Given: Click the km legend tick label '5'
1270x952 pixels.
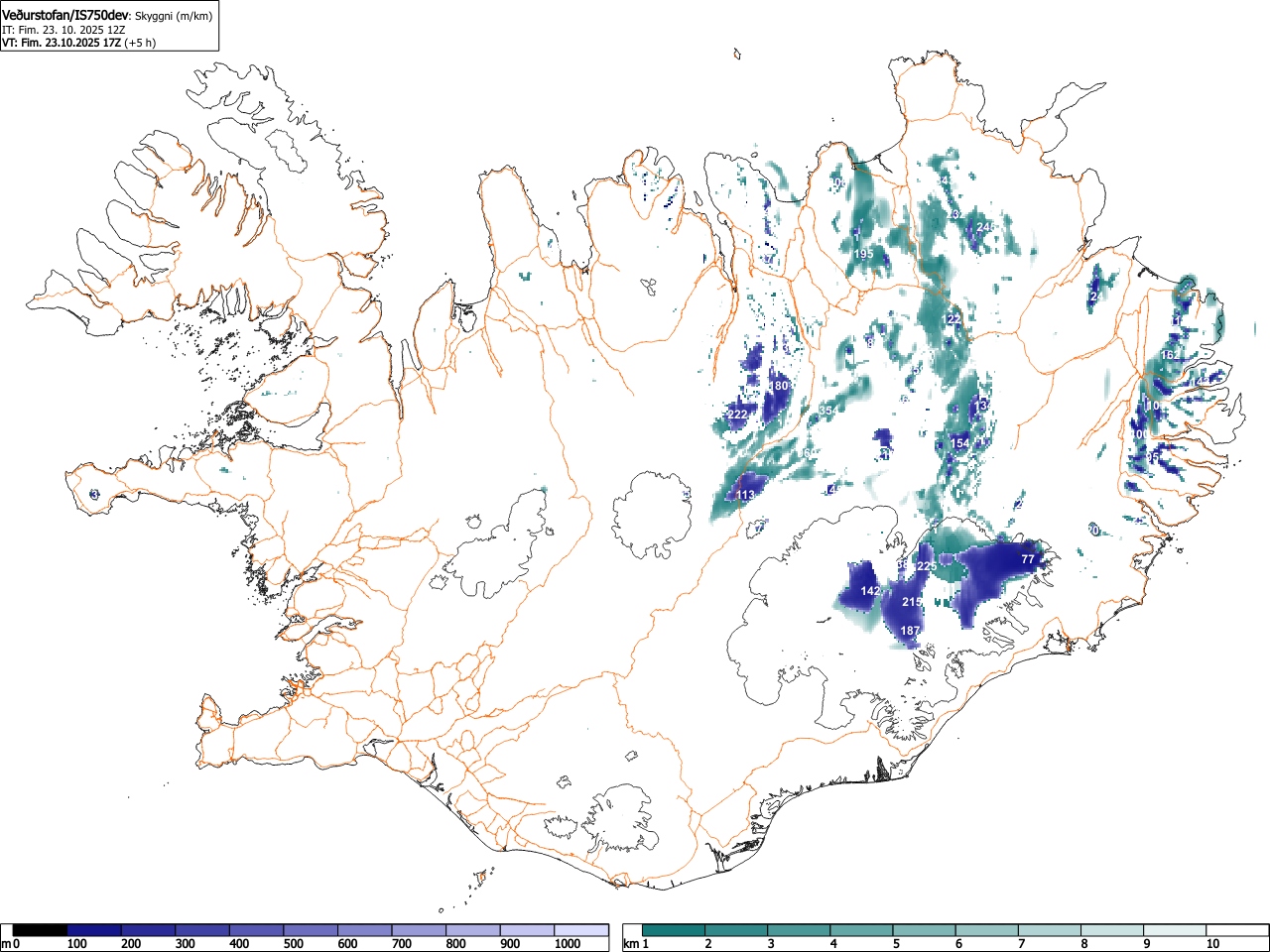Looking at the screenshot, I should point(895,944).
